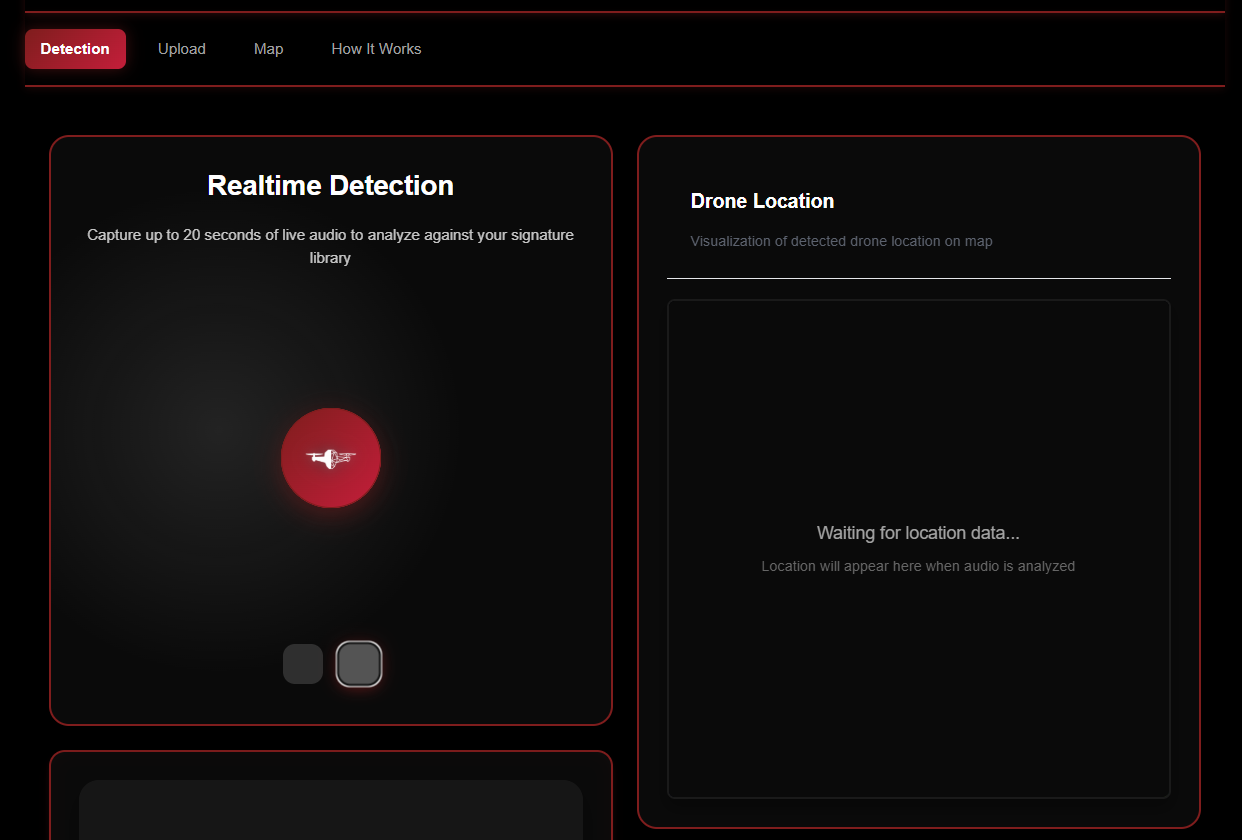1242x840 pixels.
Task: Click the 'Capture up to 20 seconds' description
Action: click(331, 246)
